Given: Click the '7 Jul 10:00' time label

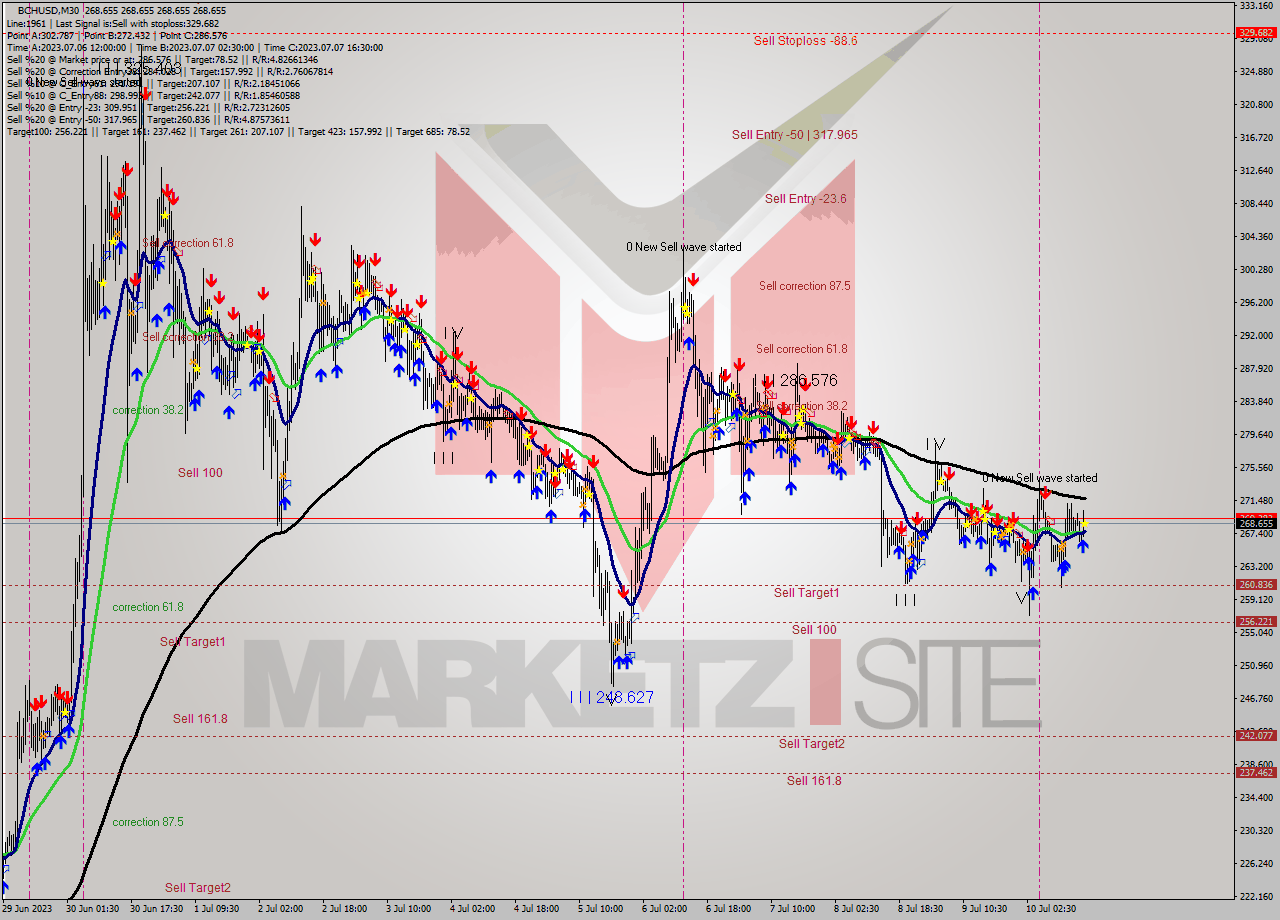Looking at the screenshot, I should 795,909.
